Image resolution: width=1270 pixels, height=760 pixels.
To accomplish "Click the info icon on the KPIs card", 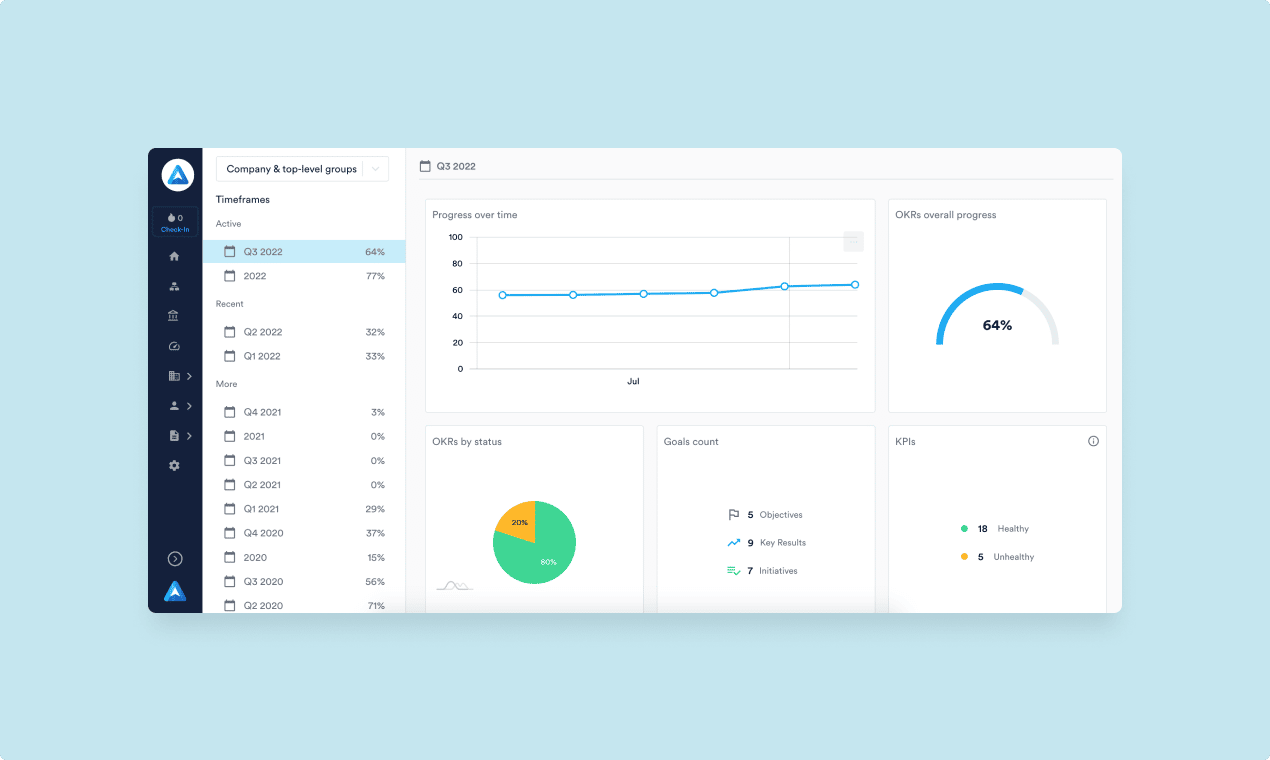I will (x=1093, y=440).
